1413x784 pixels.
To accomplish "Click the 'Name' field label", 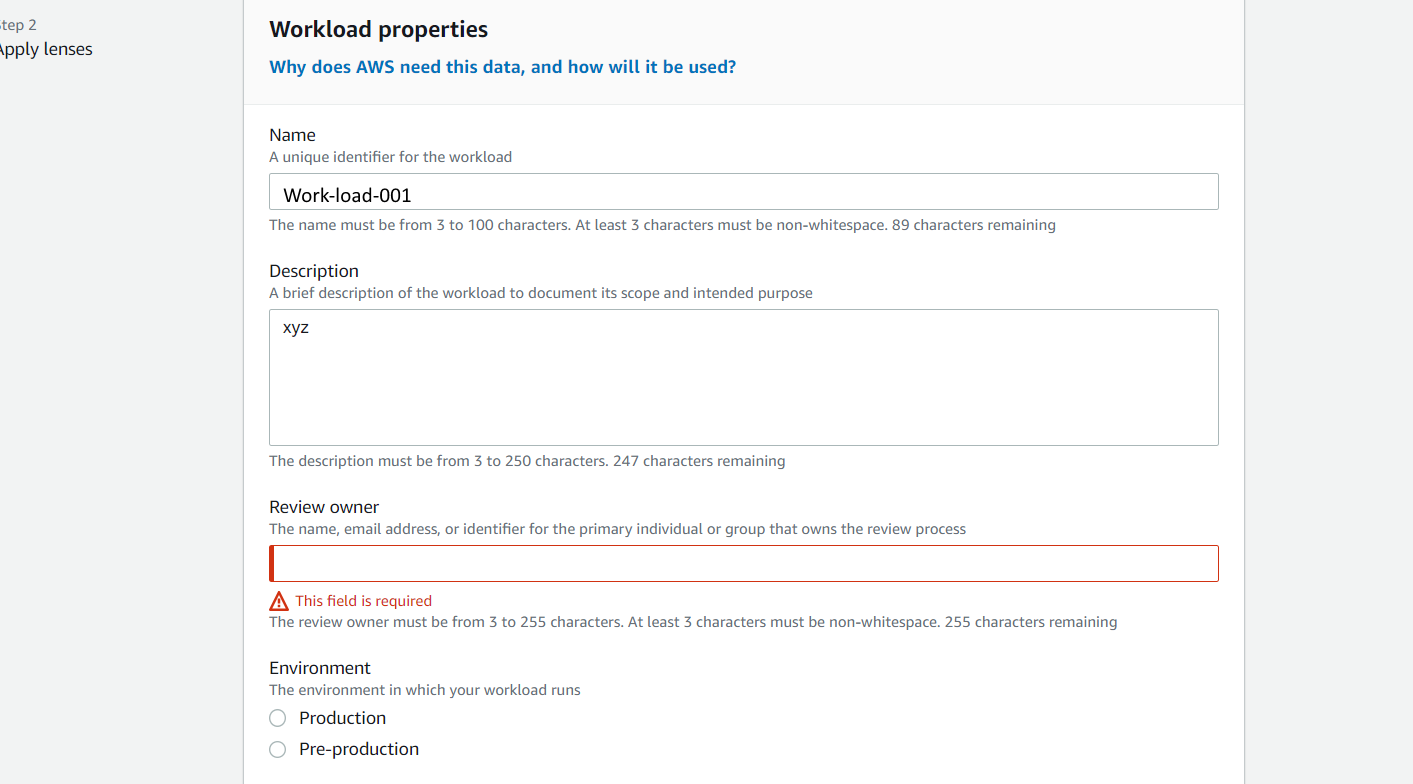I will pos(292,135).
